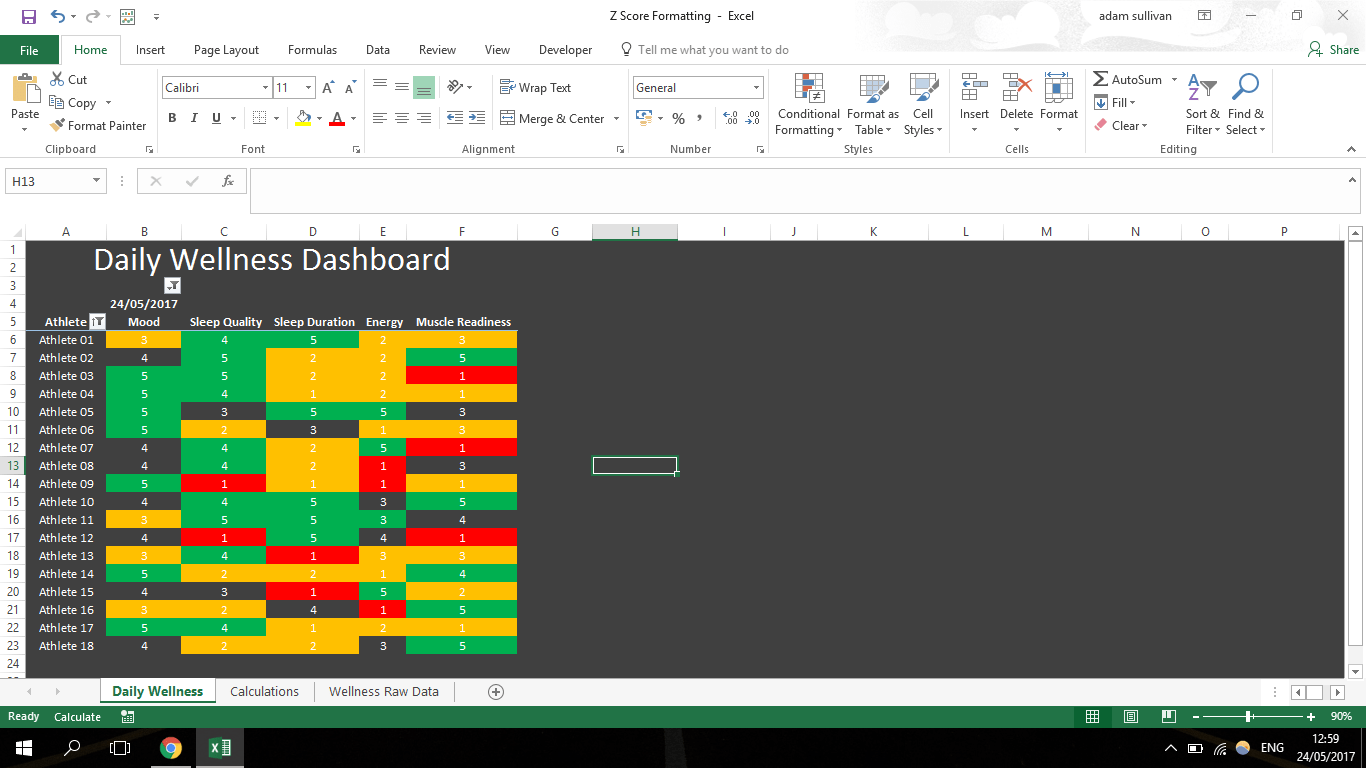The height and width of the screenshot is (768, 1366).
Task: Open the General number format dropdown
Action: [x=756, y=88]
